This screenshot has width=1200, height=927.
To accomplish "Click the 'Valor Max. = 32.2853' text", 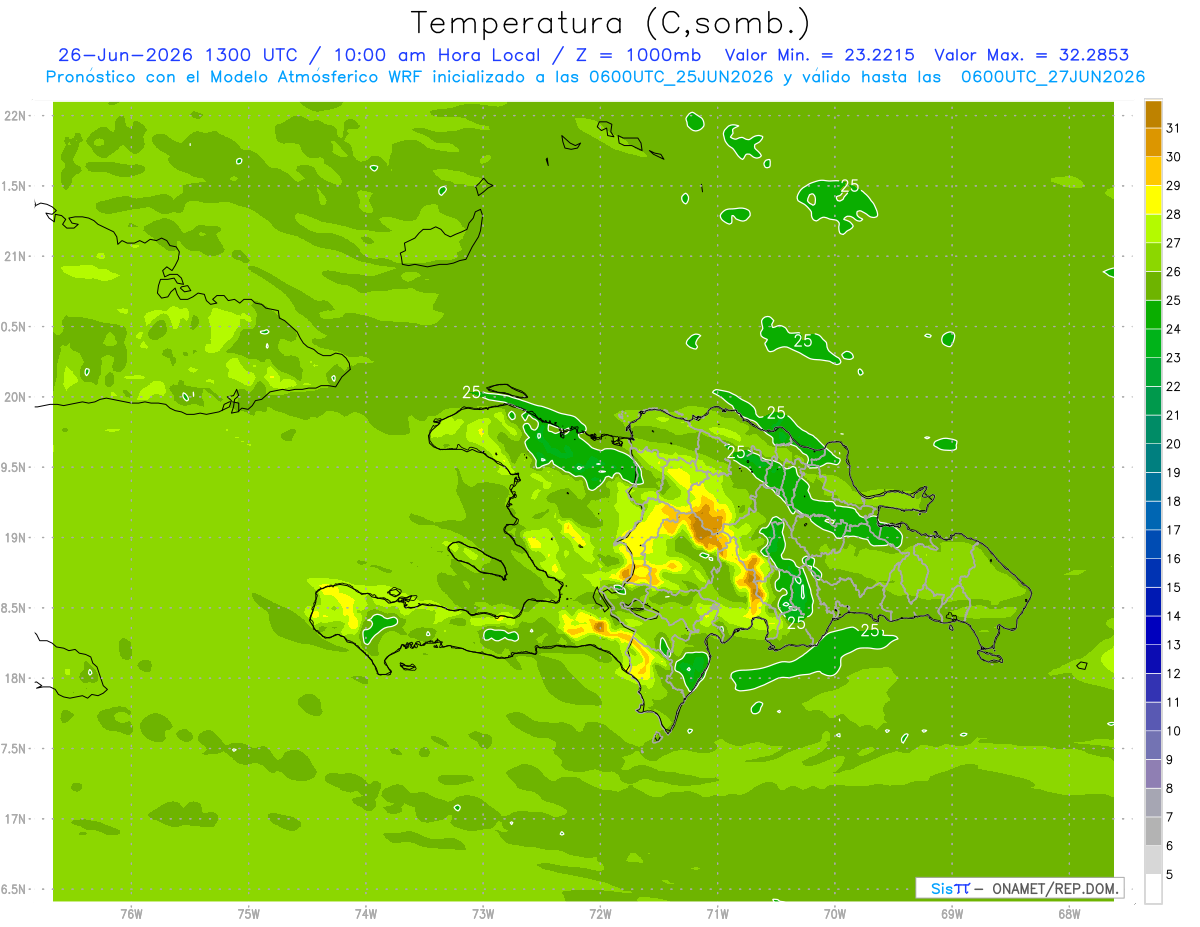I will tap(1032, 55).
